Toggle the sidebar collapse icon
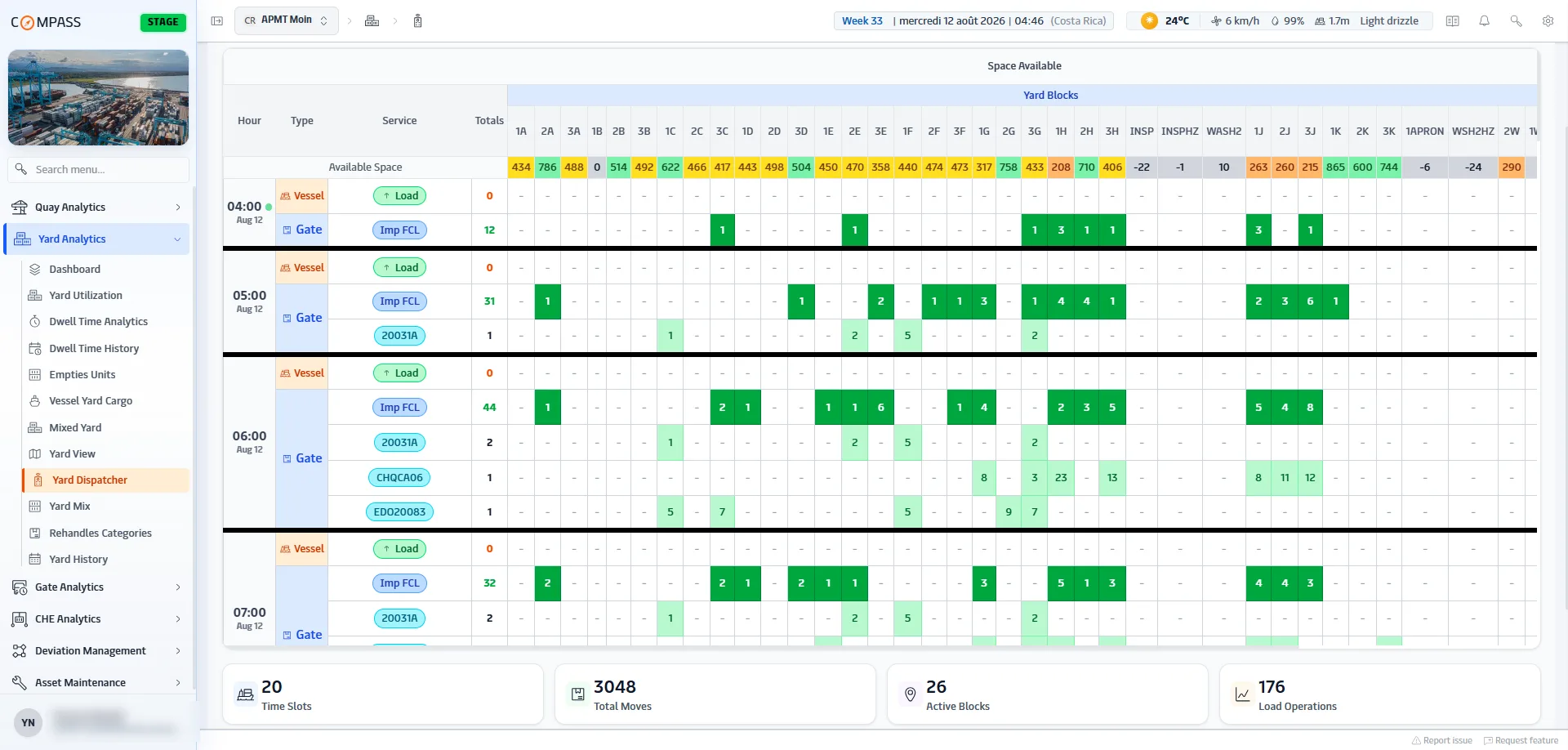 click(216, 21)
